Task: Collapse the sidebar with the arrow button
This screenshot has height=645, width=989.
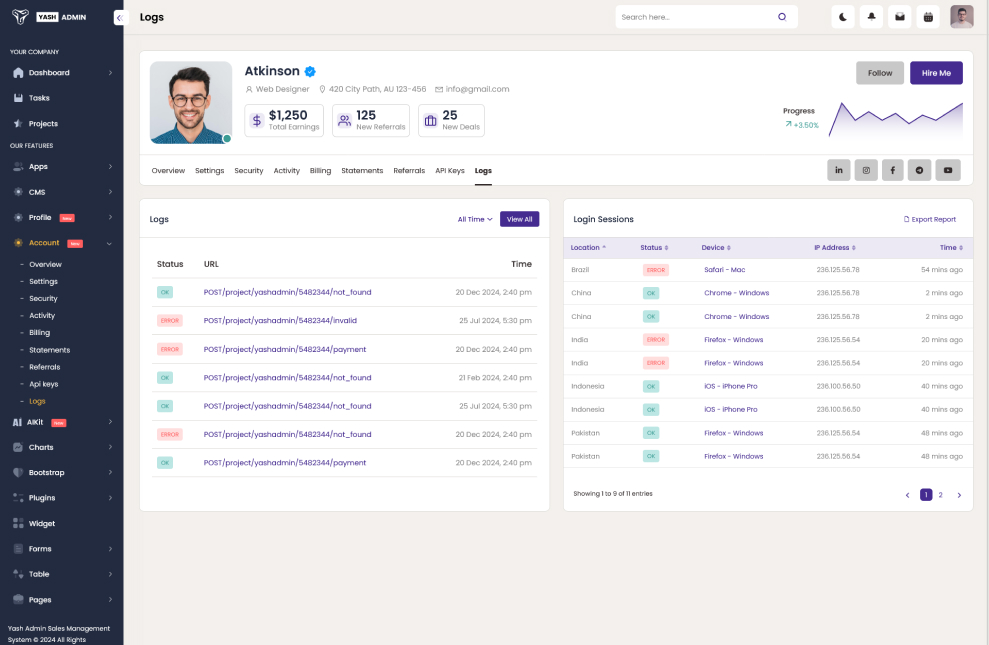Action: pos(120,18)
